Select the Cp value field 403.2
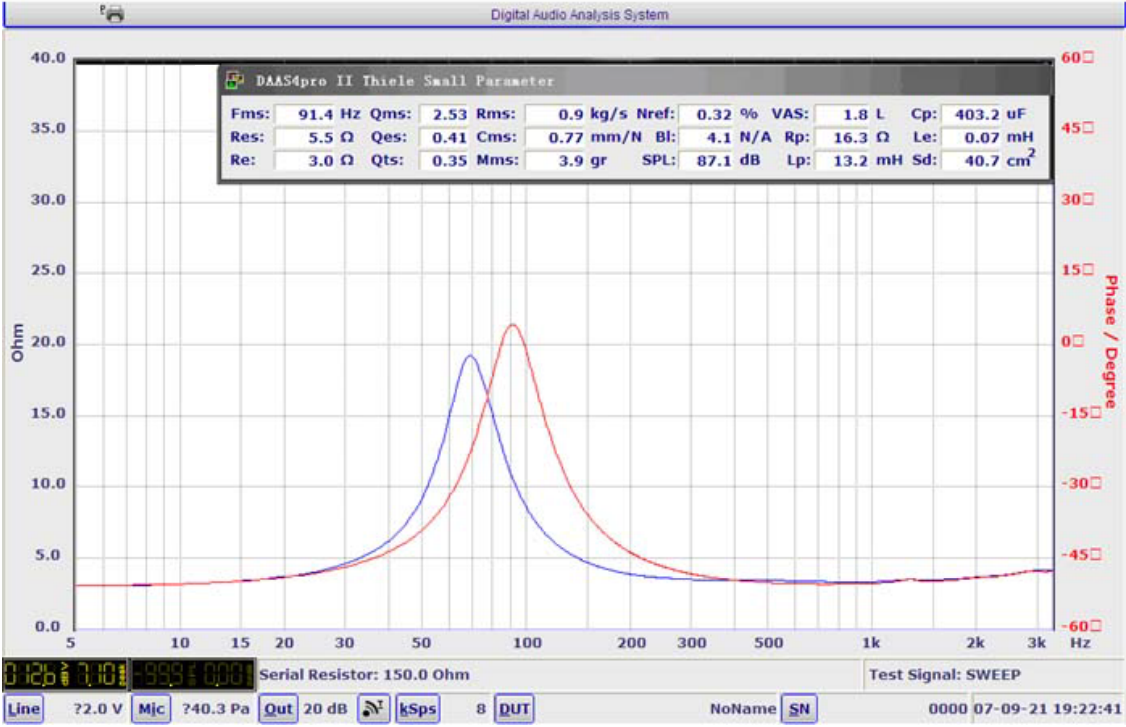 (972, 114)
